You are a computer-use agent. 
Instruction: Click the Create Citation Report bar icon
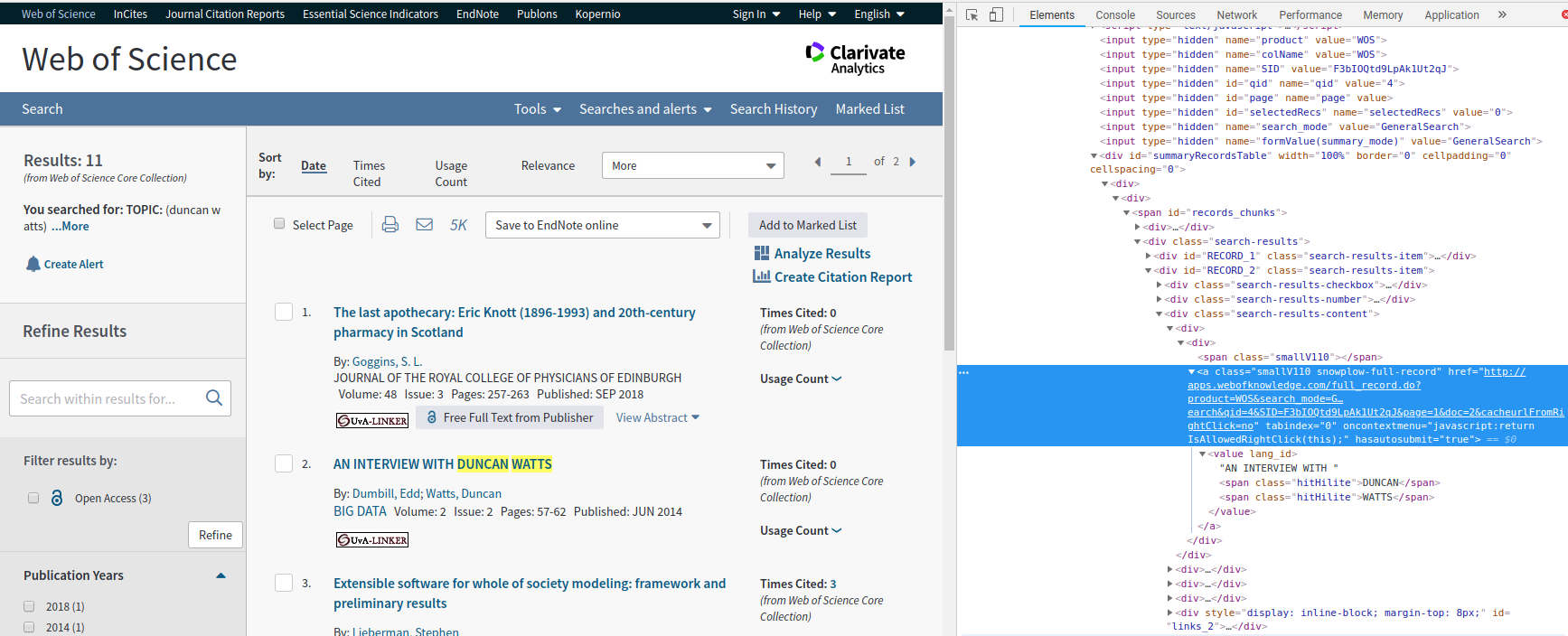(762, 276)
